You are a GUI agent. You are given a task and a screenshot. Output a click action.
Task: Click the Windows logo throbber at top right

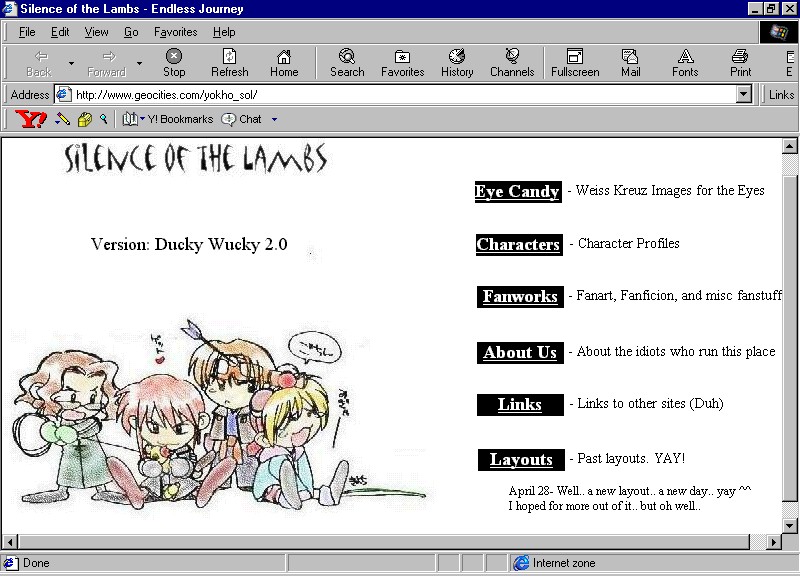[779, 32]
